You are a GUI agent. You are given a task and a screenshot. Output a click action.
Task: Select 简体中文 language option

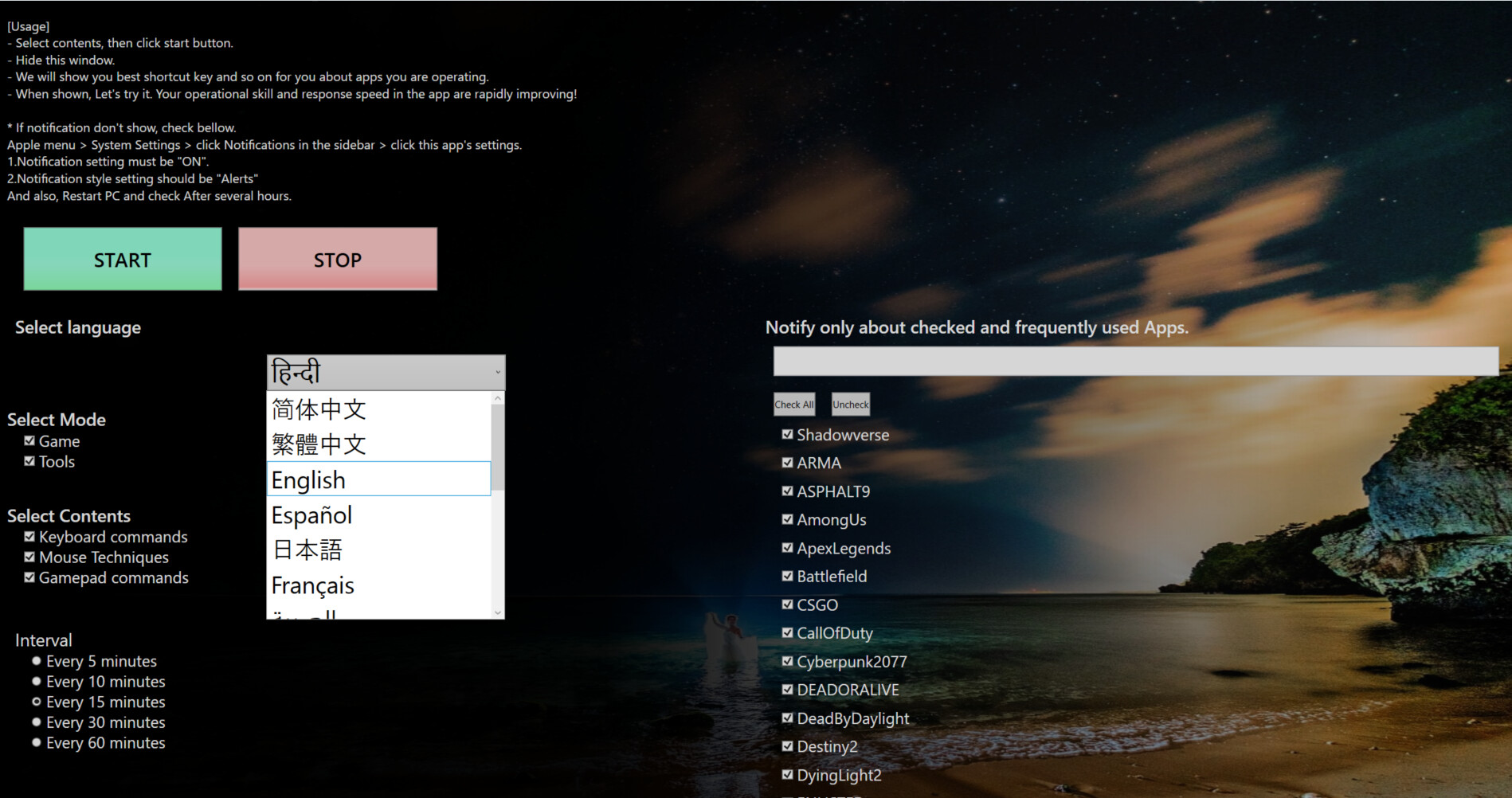click(319, 409)
